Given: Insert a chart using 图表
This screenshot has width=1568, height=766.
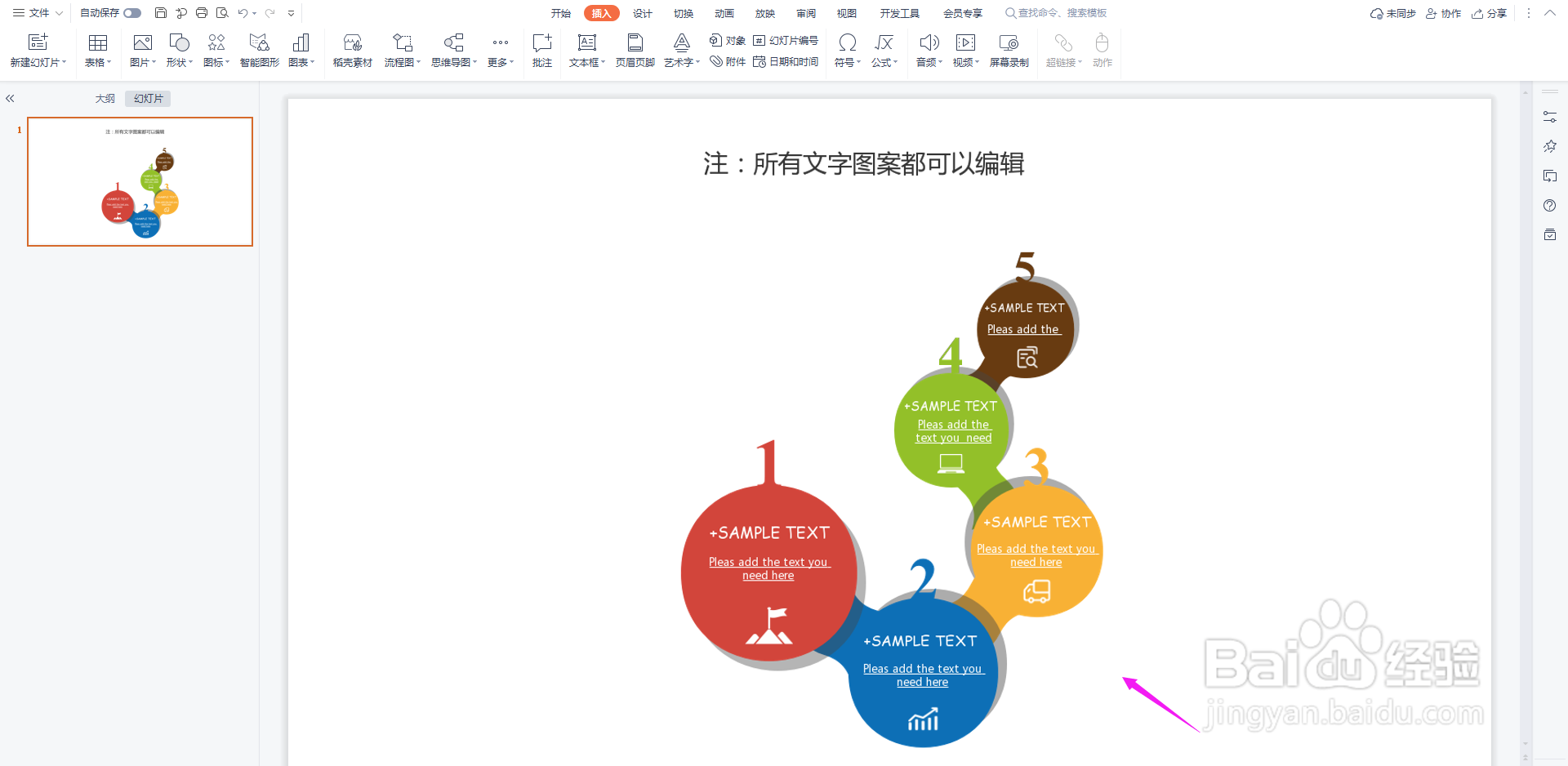Looking at the screenshot, I should coord(300,49).
